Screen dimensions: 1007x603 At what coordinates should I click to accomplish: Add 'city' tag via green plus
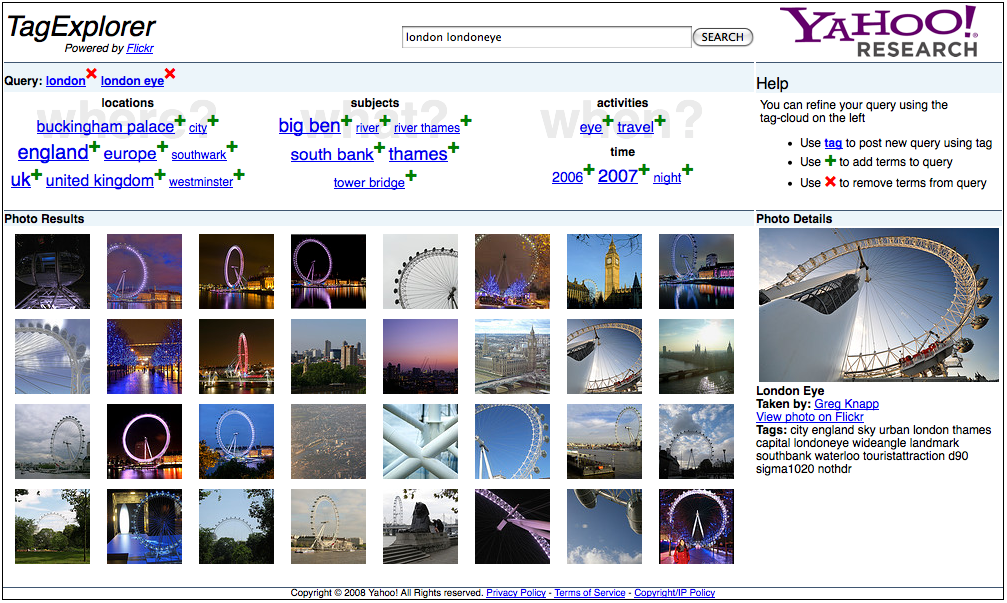213,120
